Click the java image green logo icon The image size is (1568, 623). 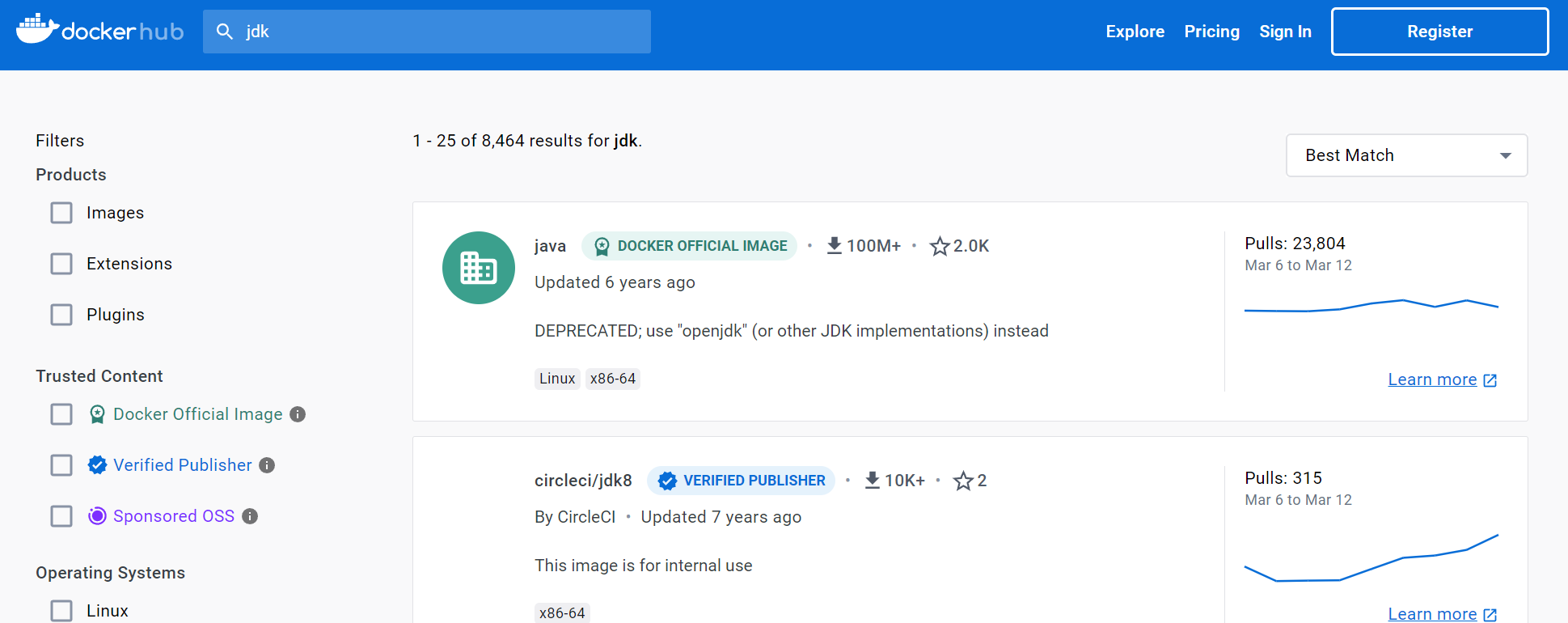click(x=479, y=268)
